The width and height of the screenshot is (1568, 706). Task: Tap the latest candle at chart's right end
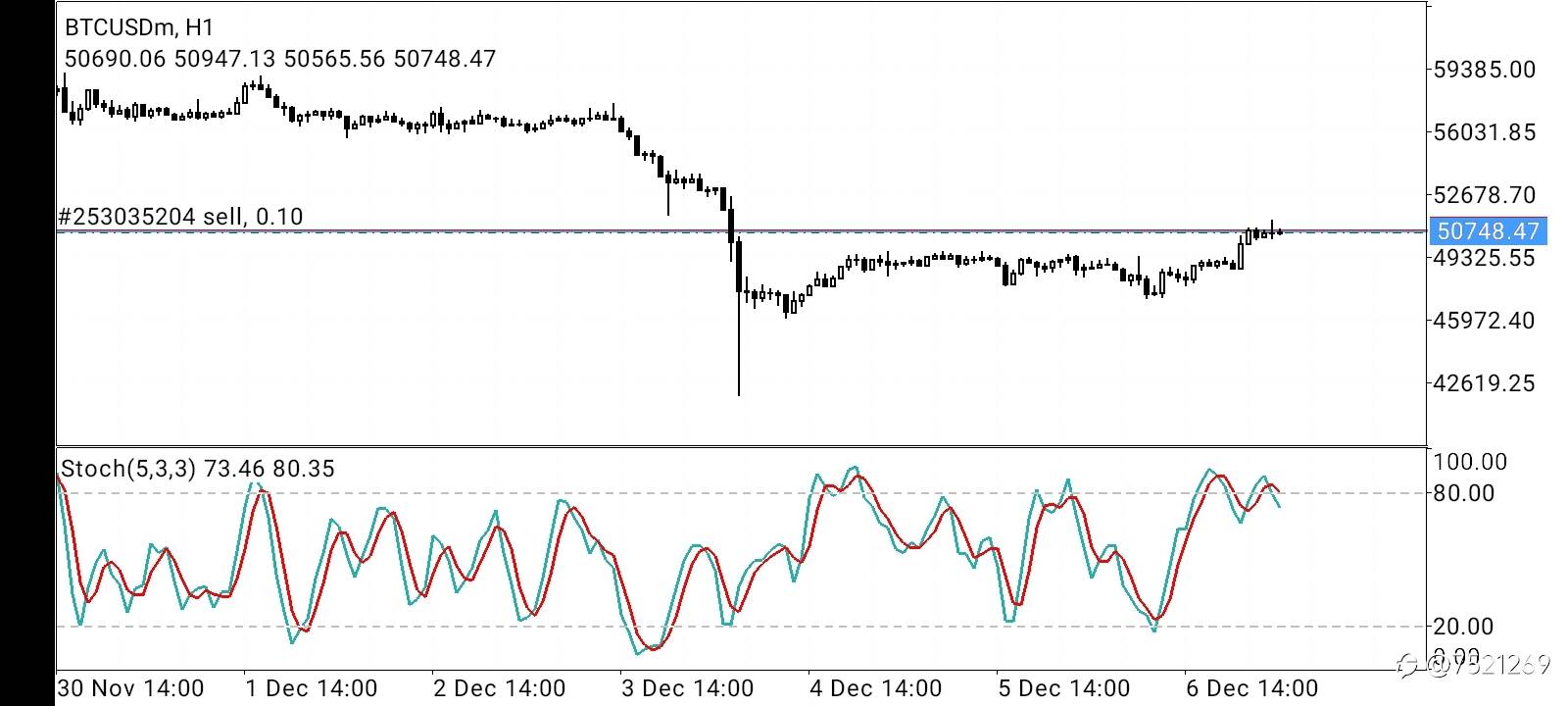(1279, 231)
